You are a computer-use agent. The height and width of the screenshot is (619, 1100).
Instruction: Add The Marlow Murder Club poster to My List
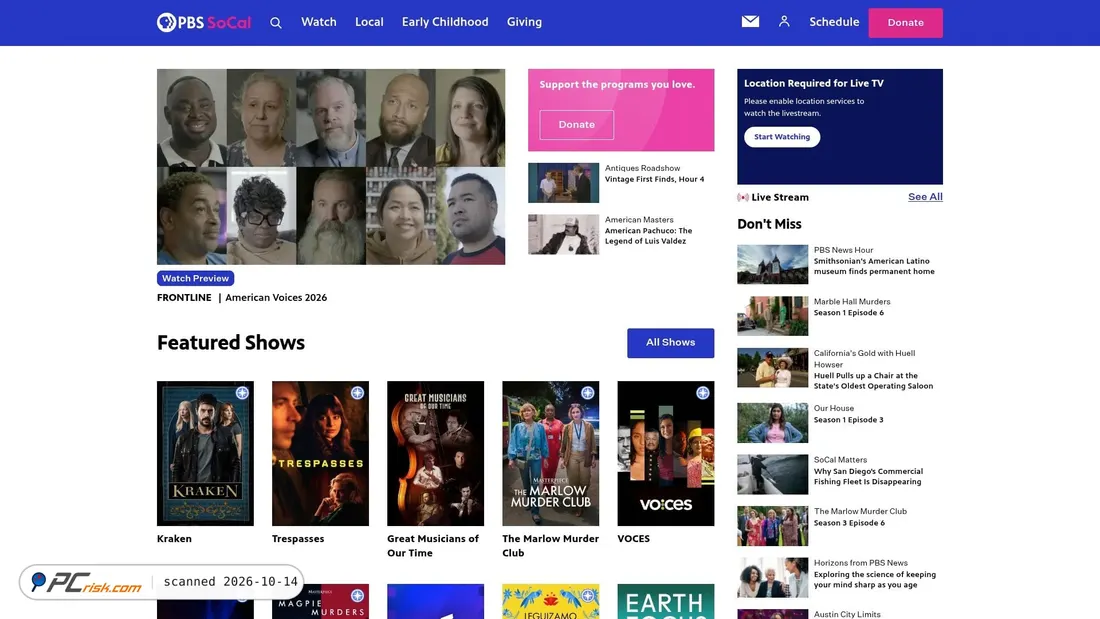tap(587, 393)
